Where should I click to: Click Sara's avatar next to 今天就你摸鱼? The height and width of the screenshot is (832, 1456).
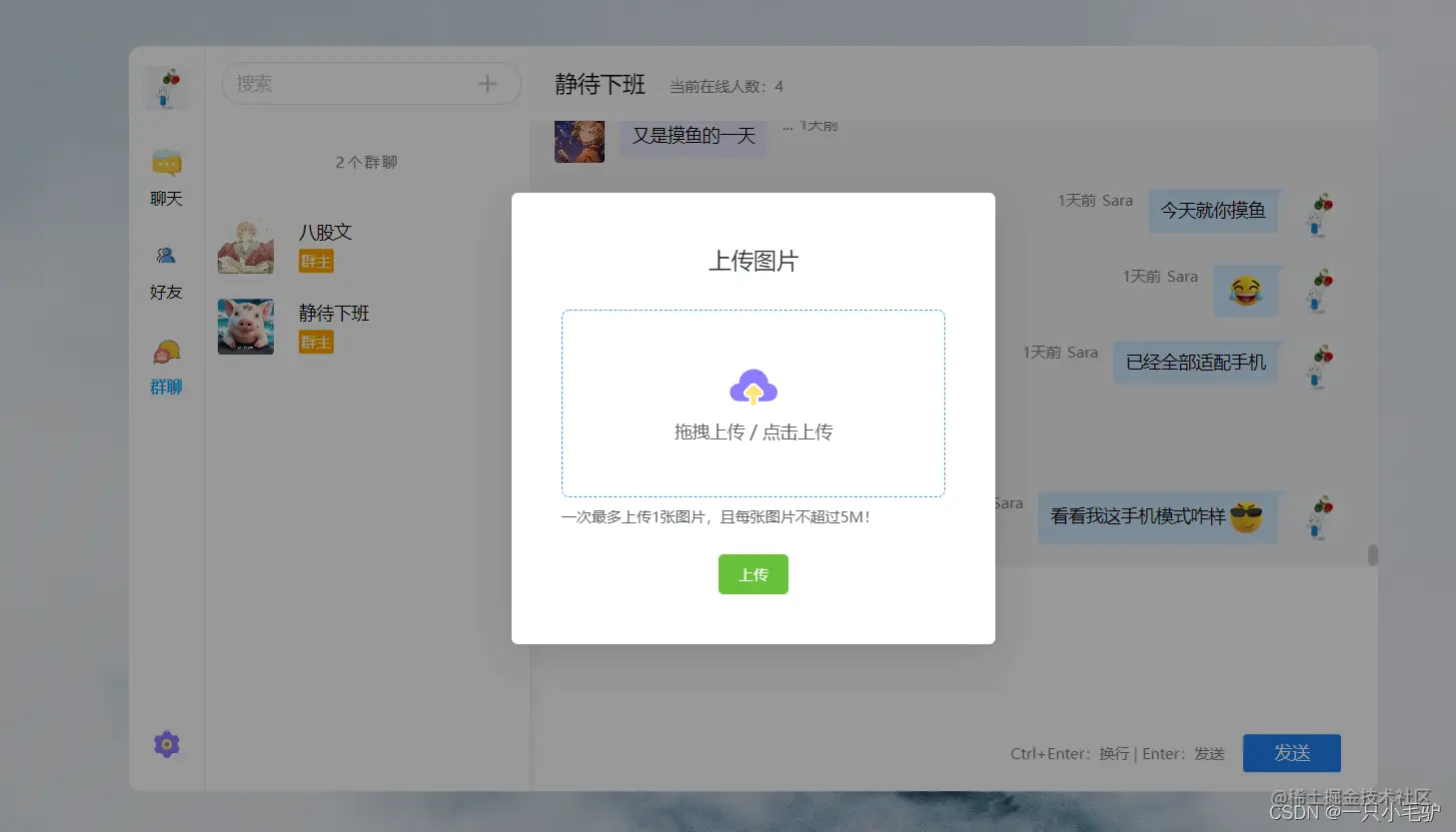coord(1318,212)
